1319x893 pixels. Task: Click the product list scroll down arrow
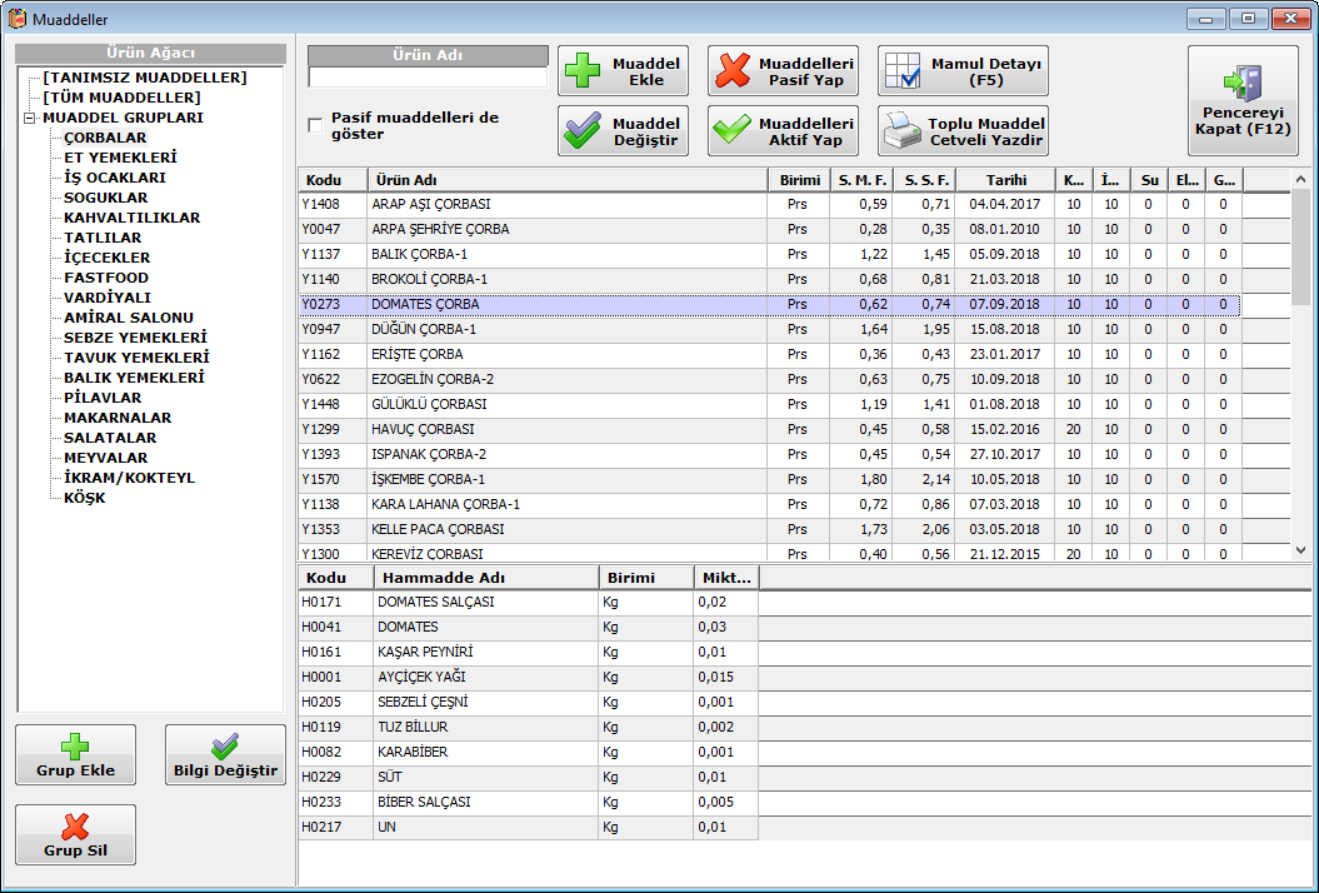pyautogui.click(x=1300, y=549)
